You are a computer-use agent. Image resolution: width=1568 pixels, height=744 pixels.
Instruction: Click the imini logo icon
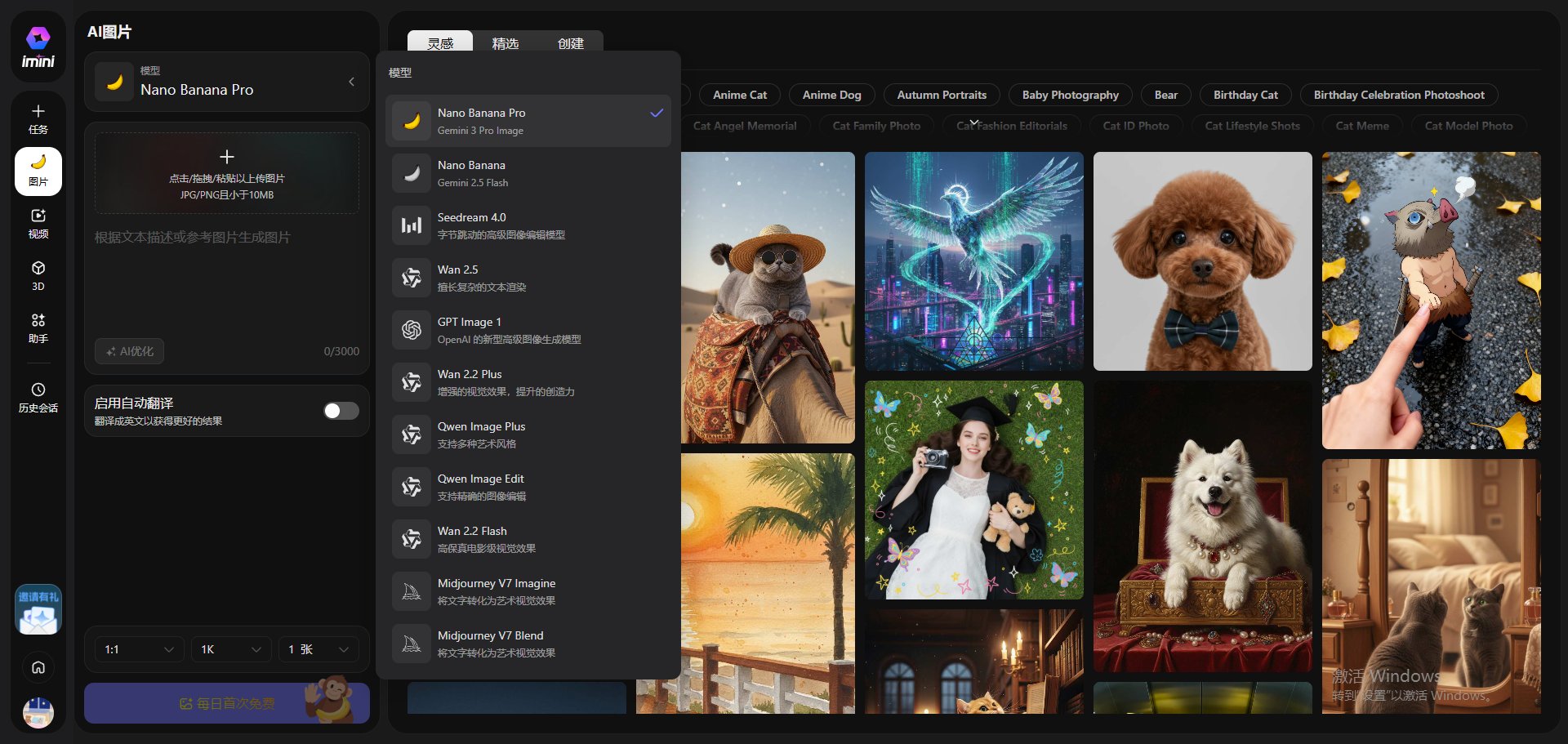point(38,47)
